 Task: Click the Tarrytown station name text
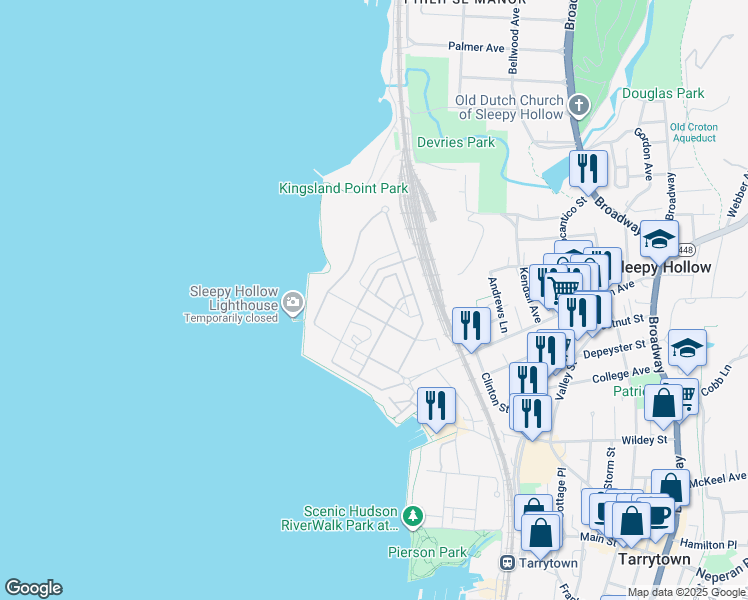pyautogui.click(x=548, y=563)
